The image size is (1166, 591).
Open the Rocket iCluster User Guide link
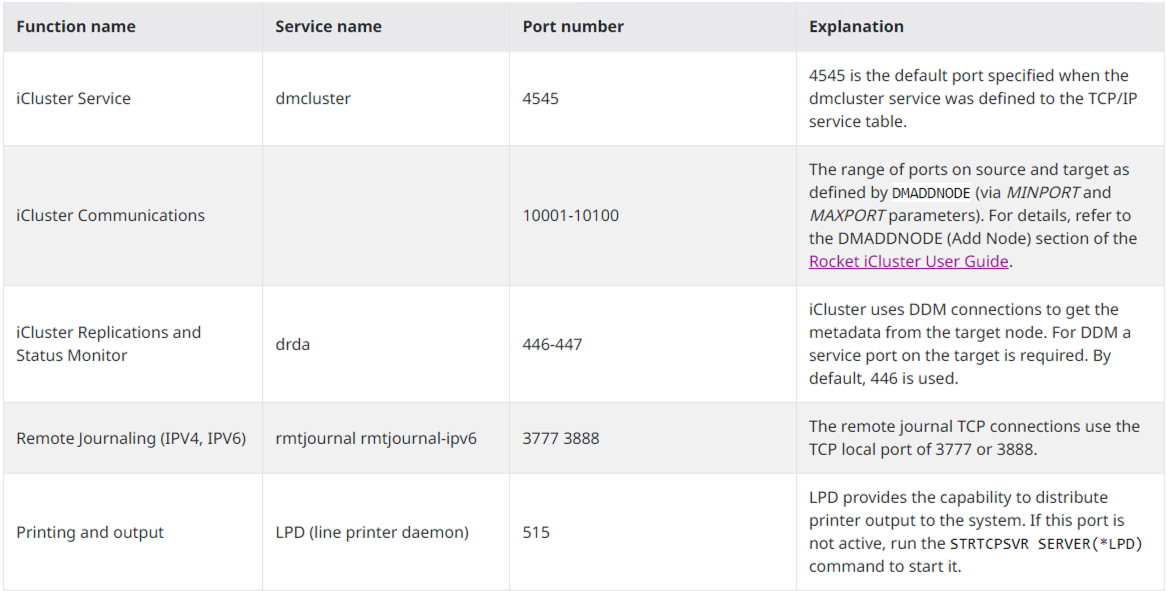point(909,262)
